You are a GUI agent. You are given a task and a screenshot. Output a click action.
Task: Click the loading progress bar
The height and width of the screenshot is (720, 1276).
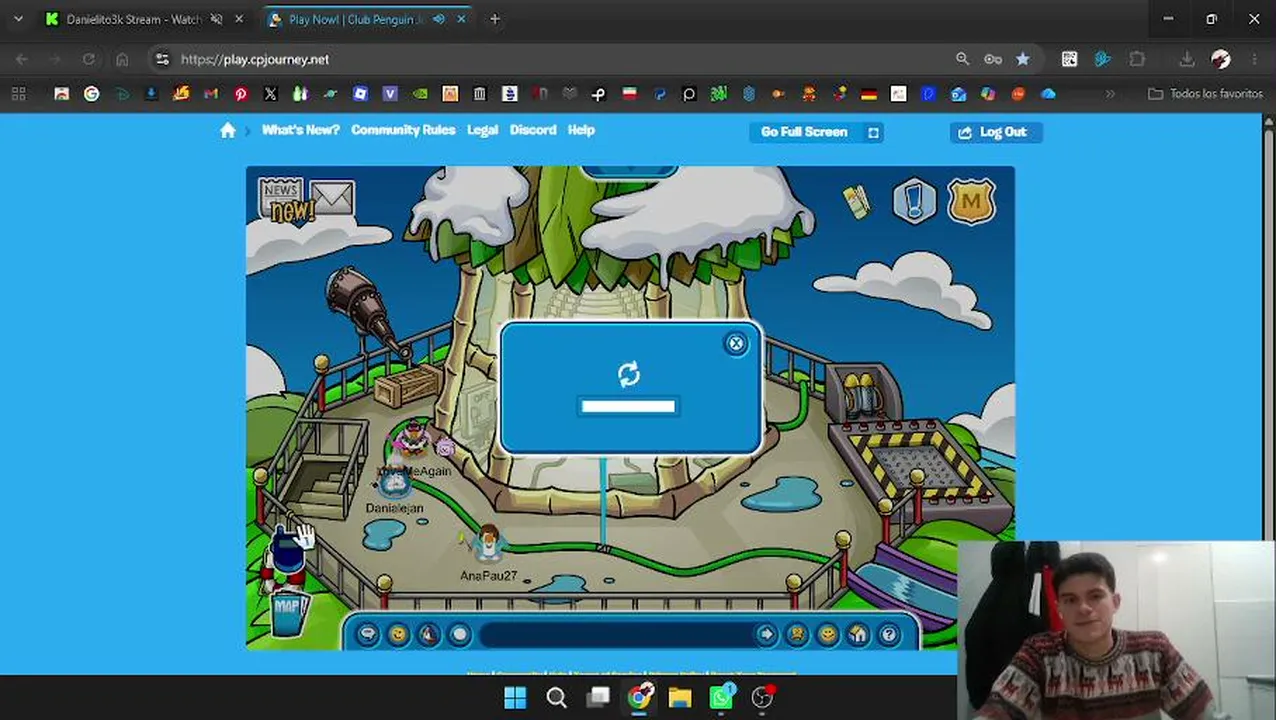tap(628, 406)
